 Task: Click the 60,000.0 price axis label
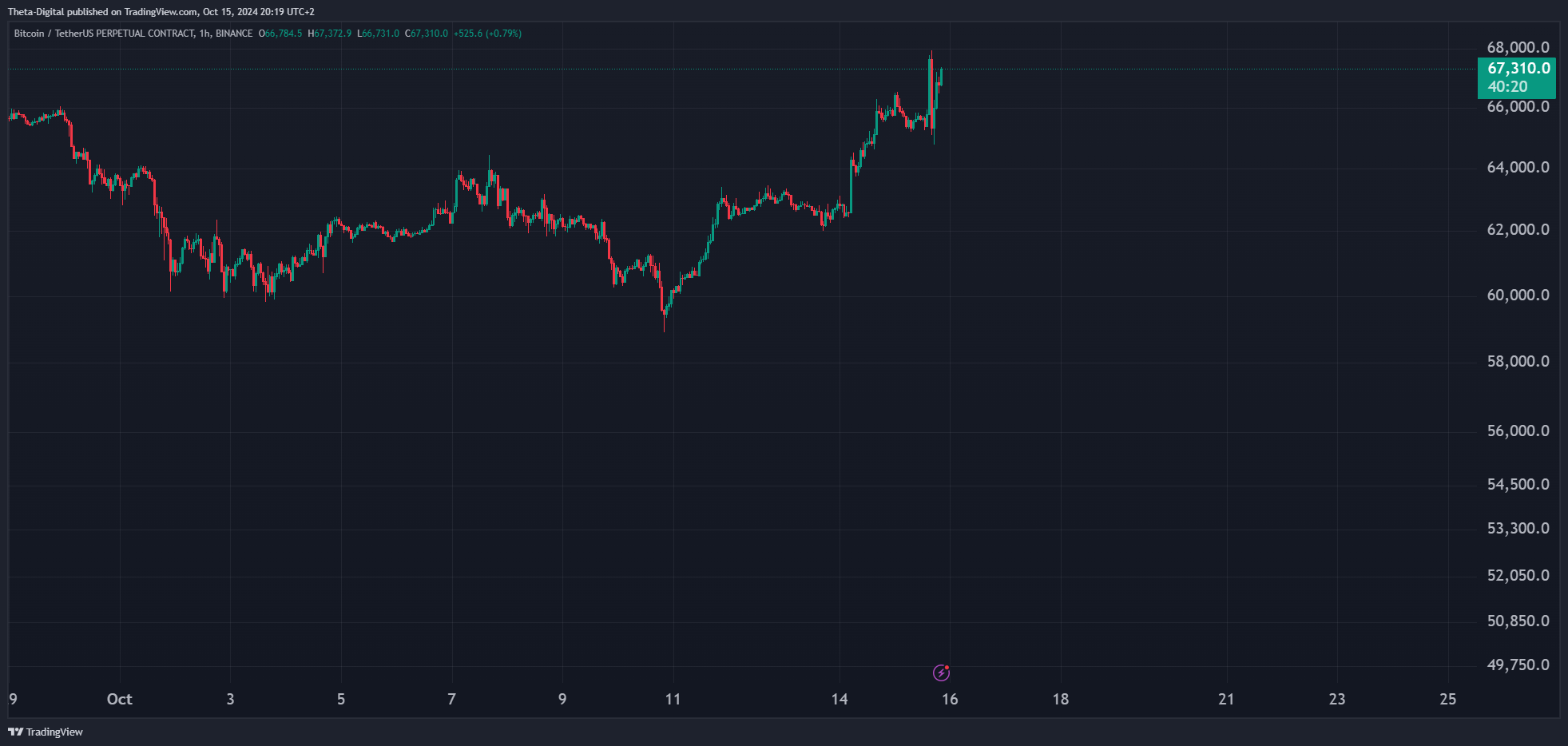pos(1518,295)
